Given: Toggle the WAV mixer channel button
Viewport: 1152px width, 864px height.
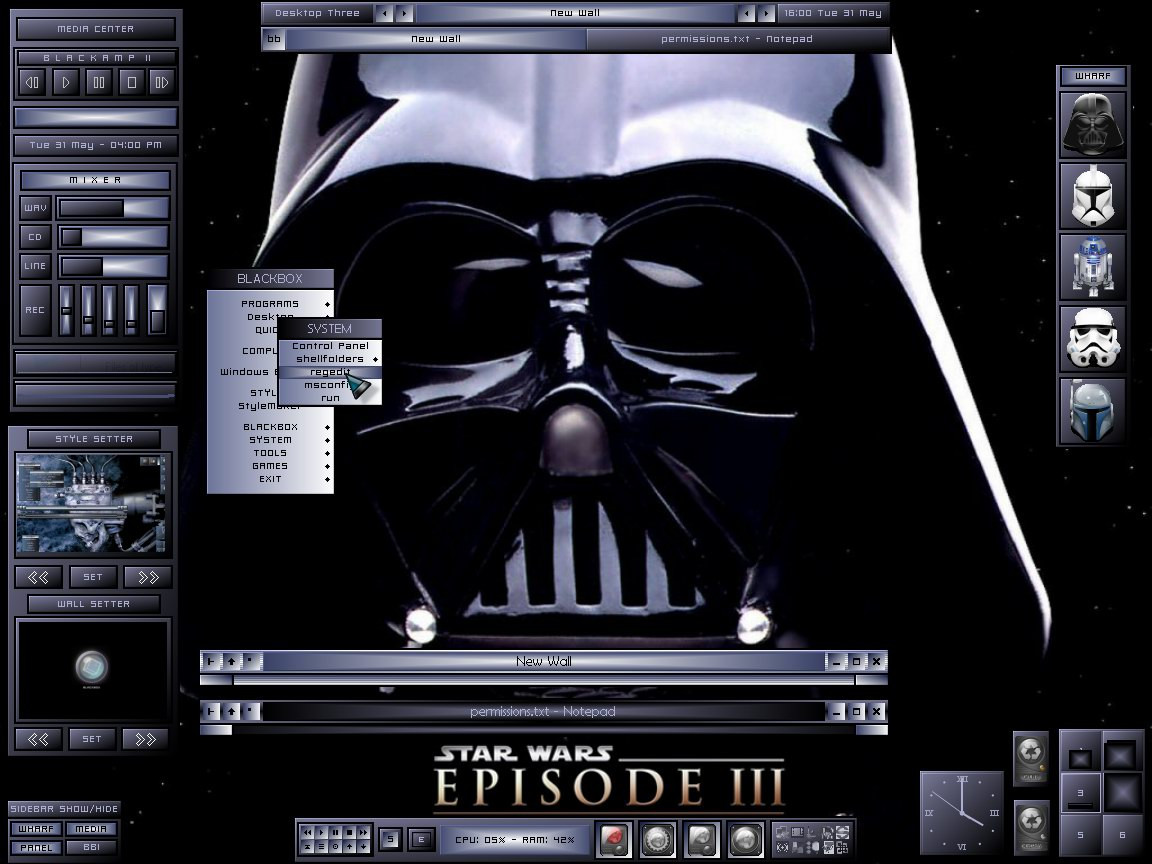Looking at the screenshot, I should [x=35, y=208].
